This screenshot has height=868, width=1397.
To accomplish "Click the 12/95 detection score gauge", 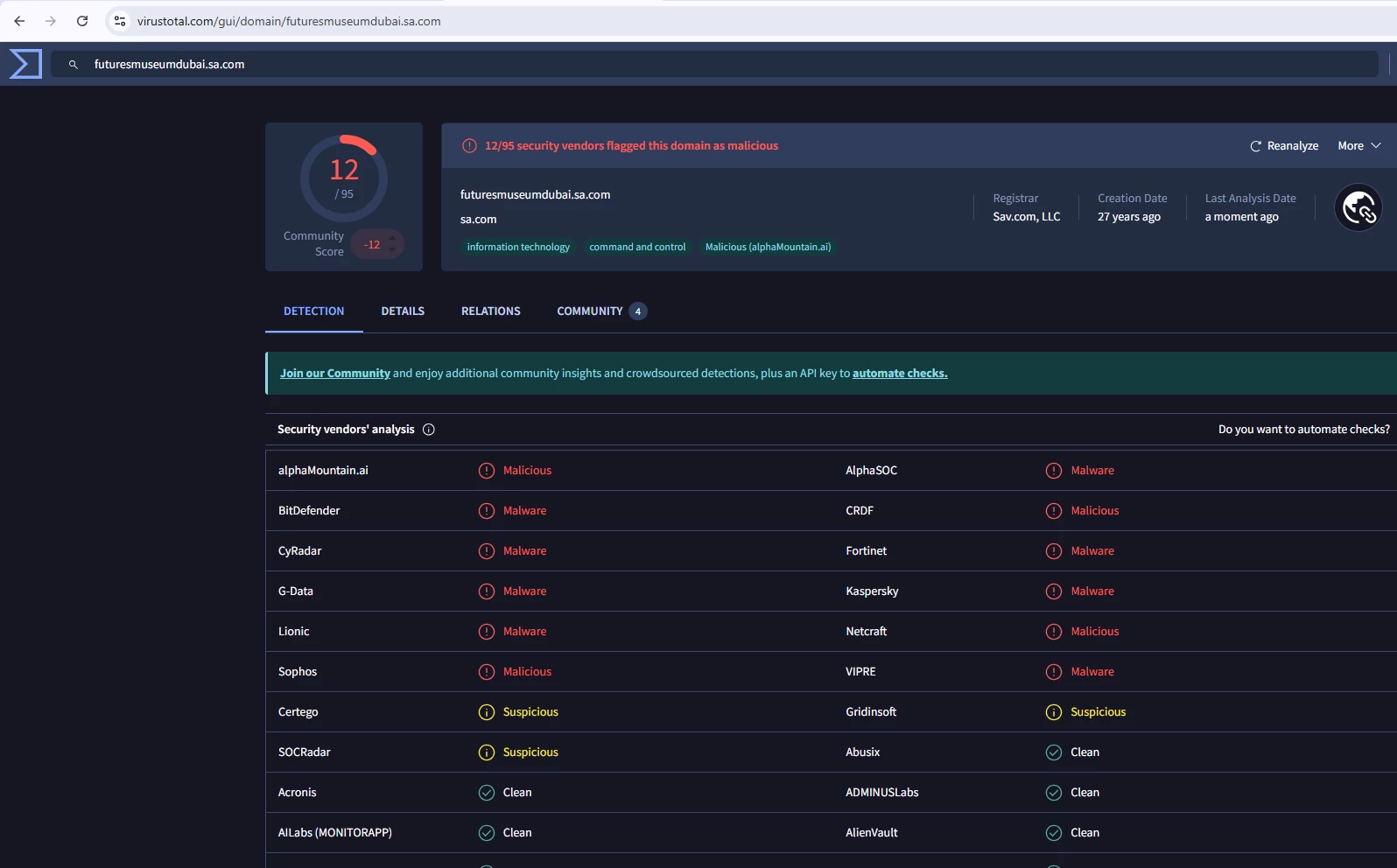I will pyautogui.click(x=344, y=178).
